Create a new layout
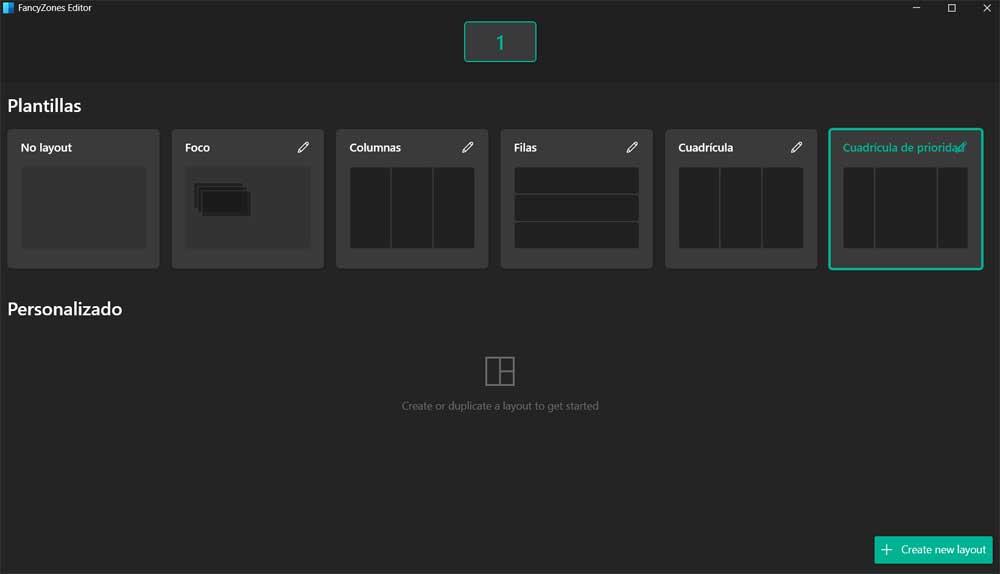This screenshot has height=574, width=1000. pyautogui.click(x=933, y=550)
